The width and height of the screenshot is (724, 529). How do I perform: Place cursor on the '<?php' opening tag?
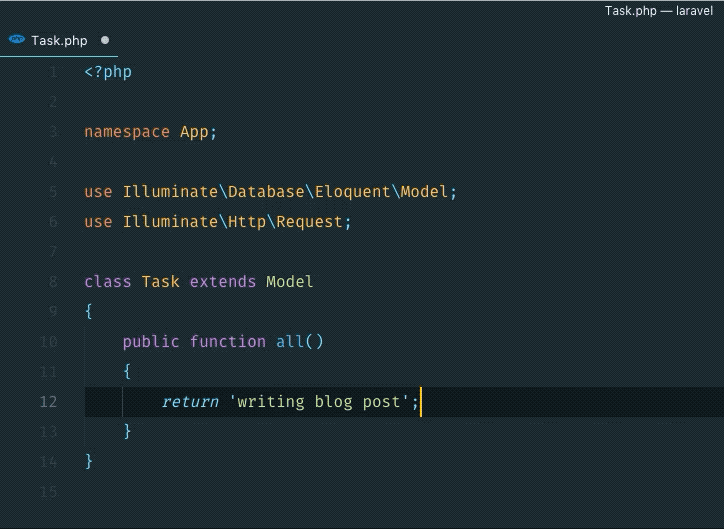click(108, 72)
